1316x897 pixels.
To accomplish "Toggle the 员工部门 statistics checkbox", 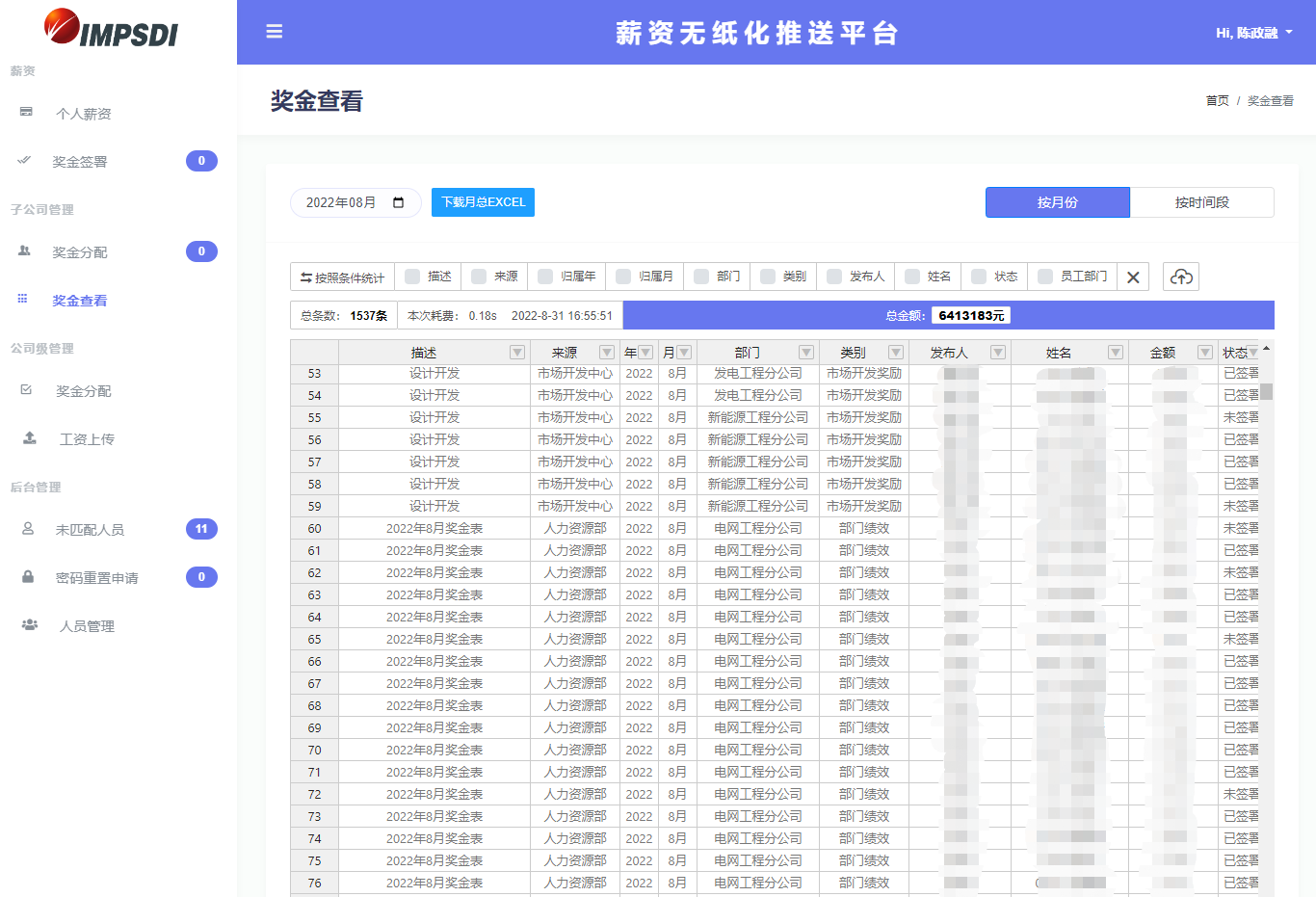I will click(x=1045, y=277).
